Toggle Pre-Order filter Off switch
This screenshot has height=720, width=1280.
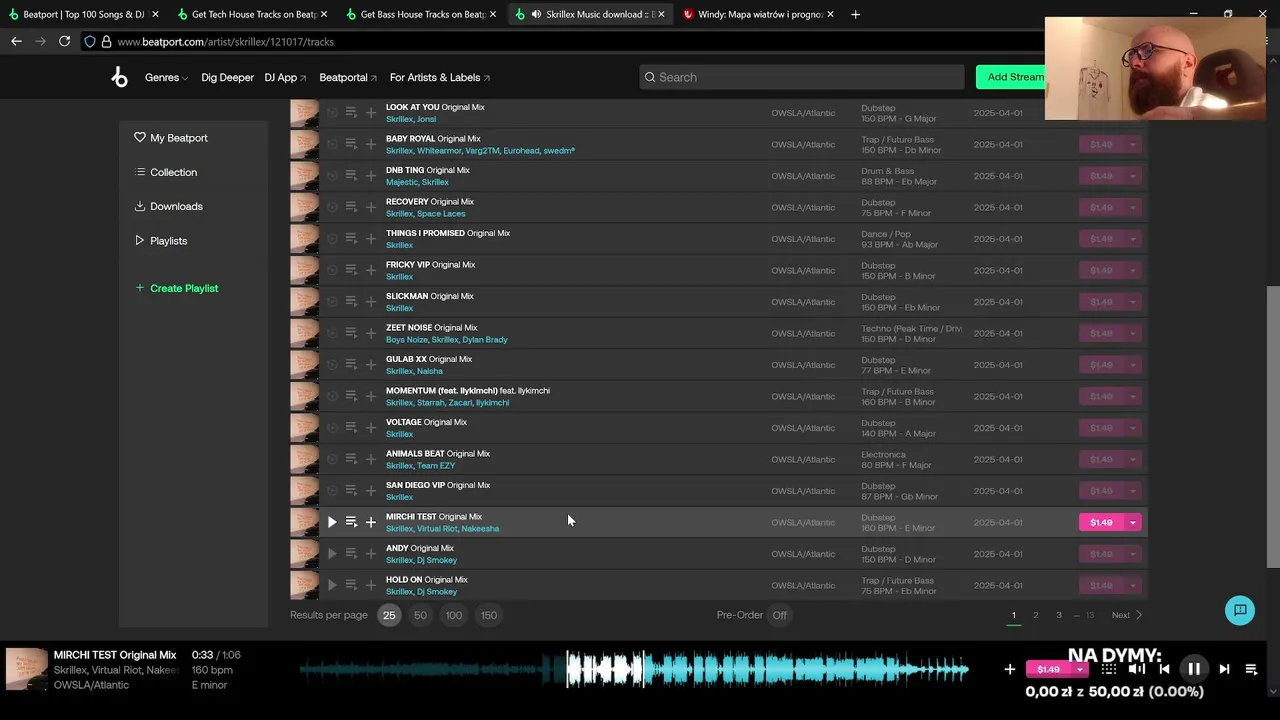click(x=780, y=615)
